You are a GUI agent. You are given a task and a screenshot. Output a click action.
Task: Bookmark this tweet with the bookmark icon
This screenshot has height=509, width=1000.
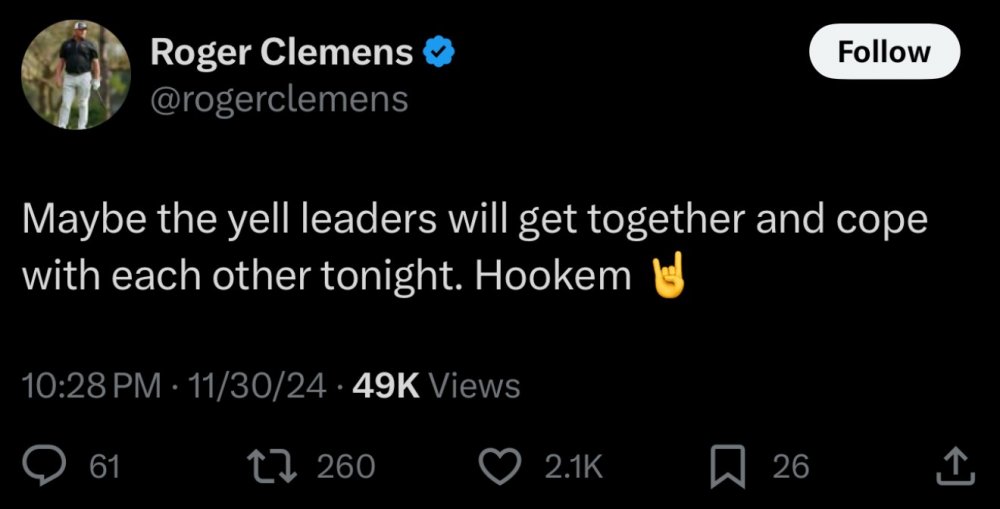725,466
